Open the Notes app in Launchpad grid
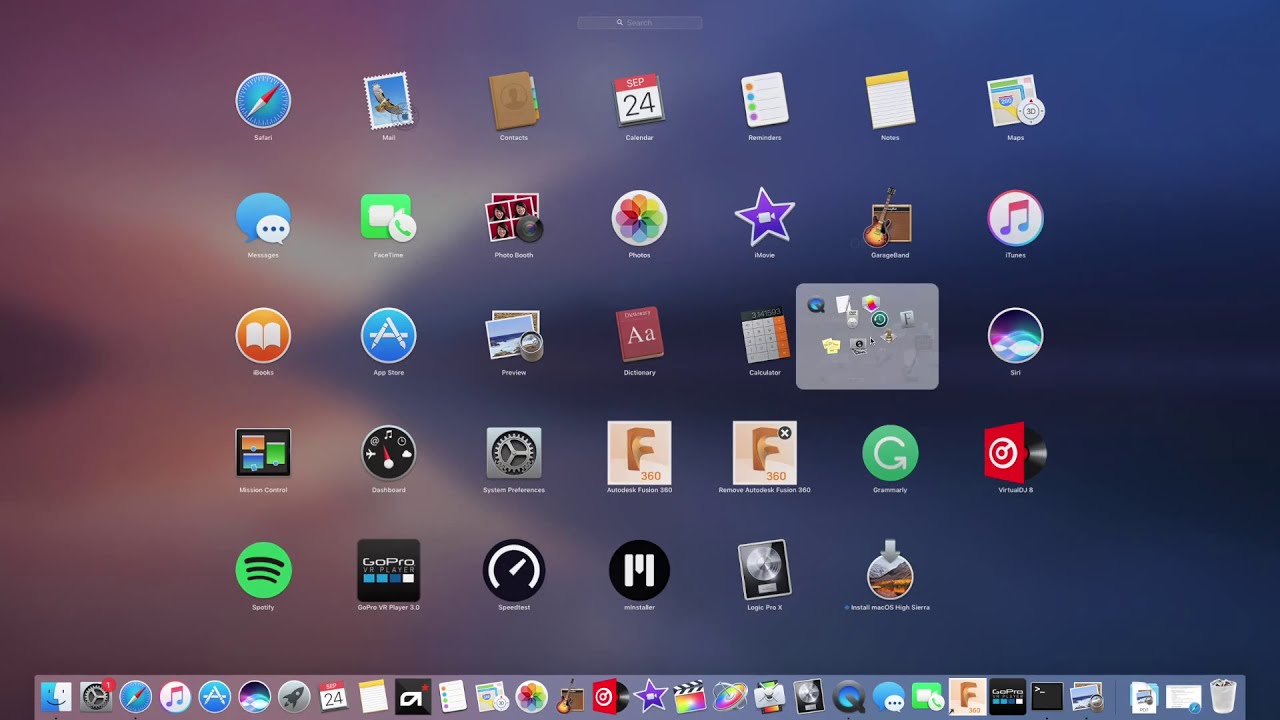 (890, 100)
